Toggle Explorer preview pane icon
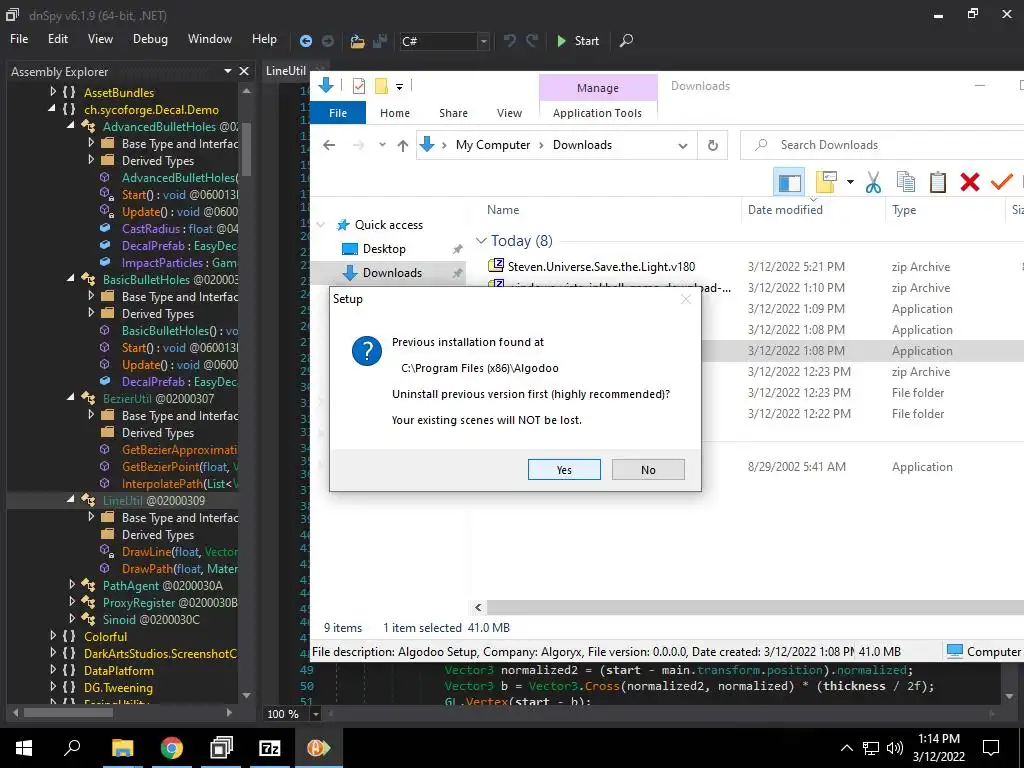This screenshot has height=768, width=1024. 789,182
